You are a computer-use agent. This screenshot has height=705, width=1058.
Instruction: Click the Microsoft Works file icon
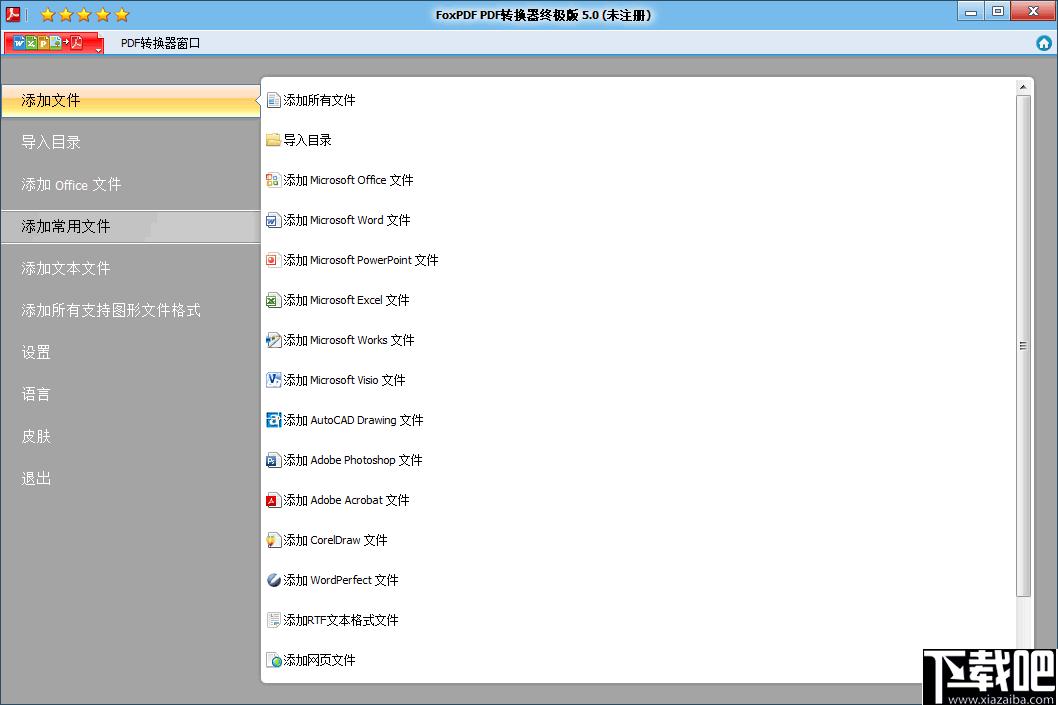(x=273, y=340)
